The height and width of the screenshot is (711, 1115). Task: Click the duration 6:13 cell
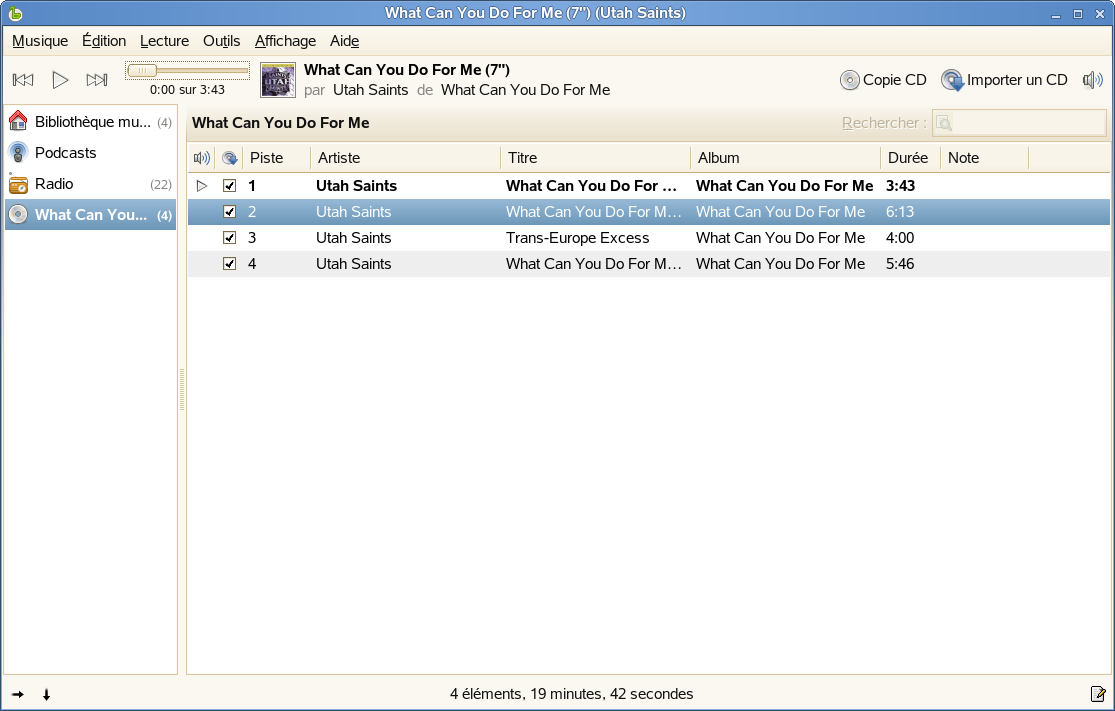pos(900,212)
